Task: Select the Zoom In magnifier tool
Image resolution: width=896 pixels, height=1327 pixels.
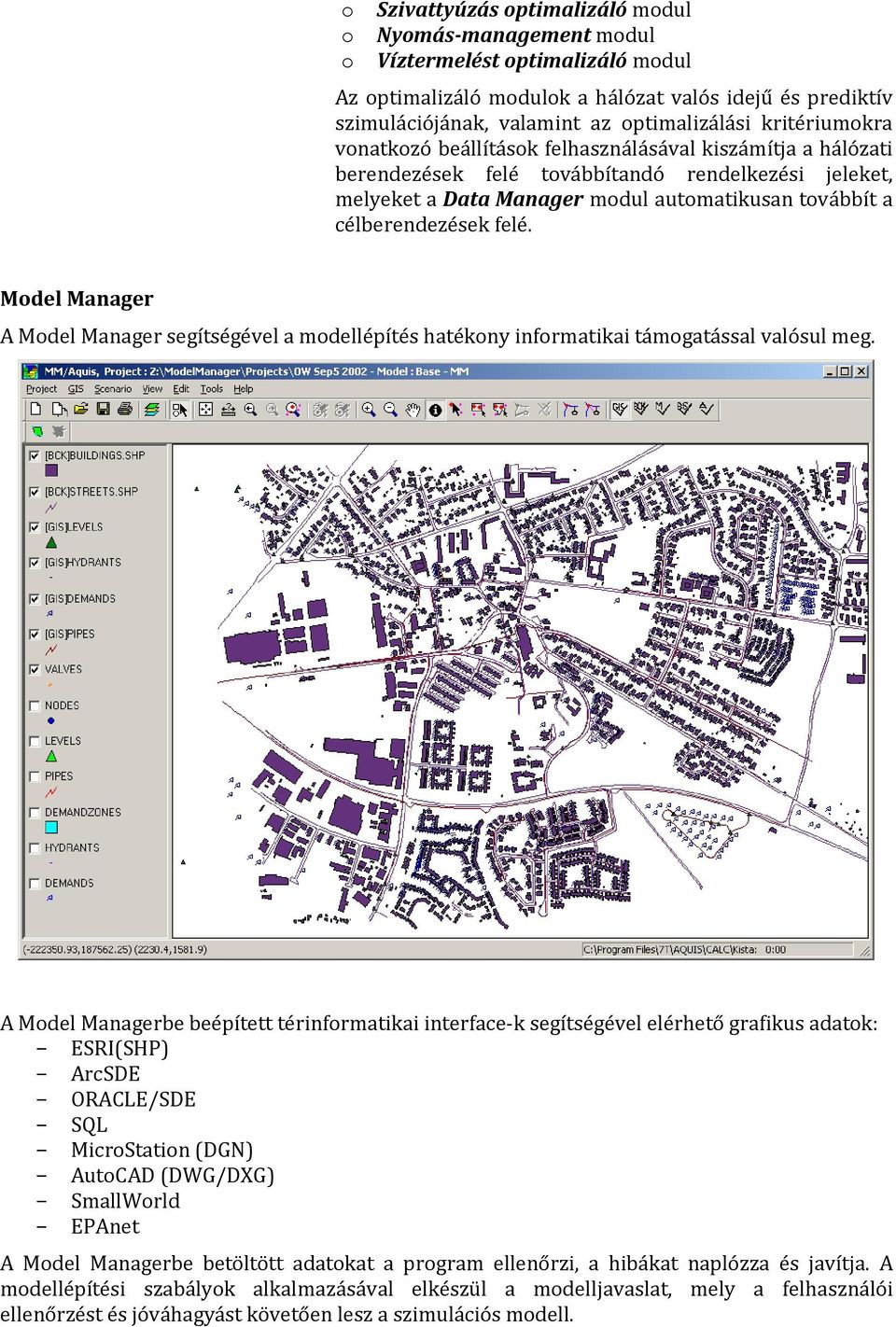Action: point(368,409)
